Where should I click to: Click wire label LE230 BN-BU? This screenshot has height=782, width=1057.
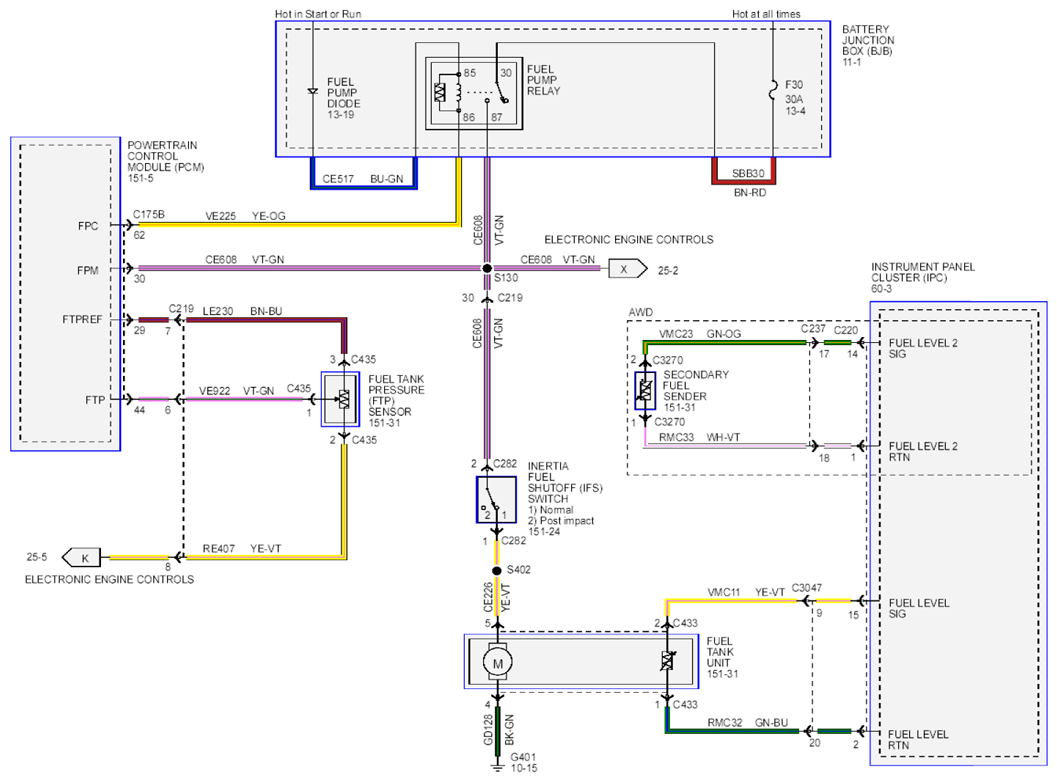click(242, 311)
